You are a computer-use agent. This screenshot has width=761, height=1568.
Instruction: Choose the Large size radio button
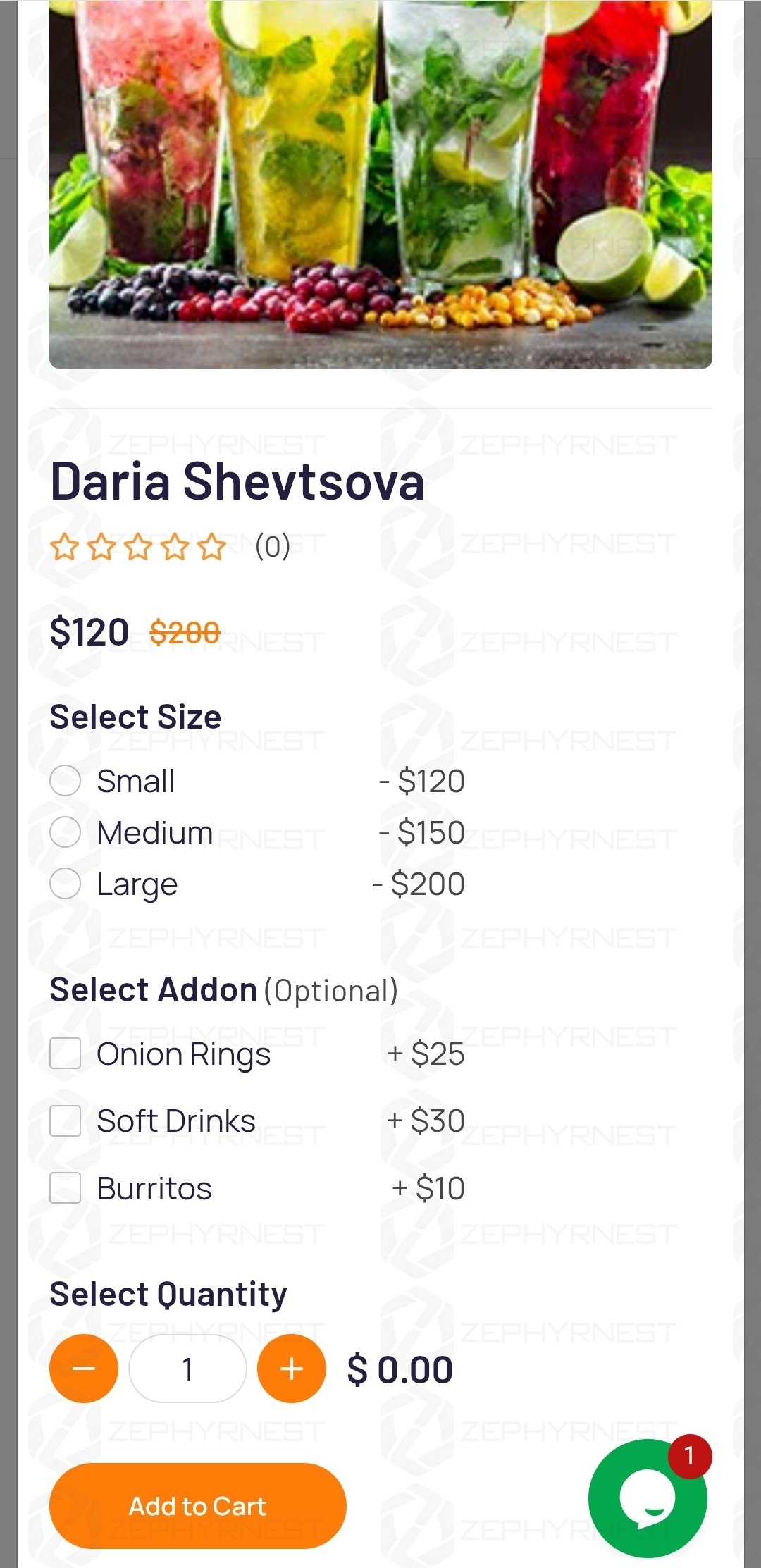coord(66,884)
